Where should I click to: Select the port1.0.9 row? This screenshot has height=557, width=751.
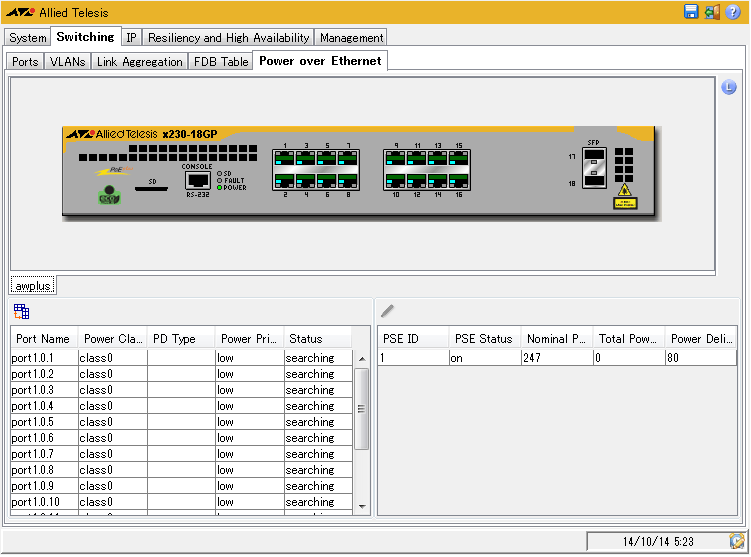[182, 486]
